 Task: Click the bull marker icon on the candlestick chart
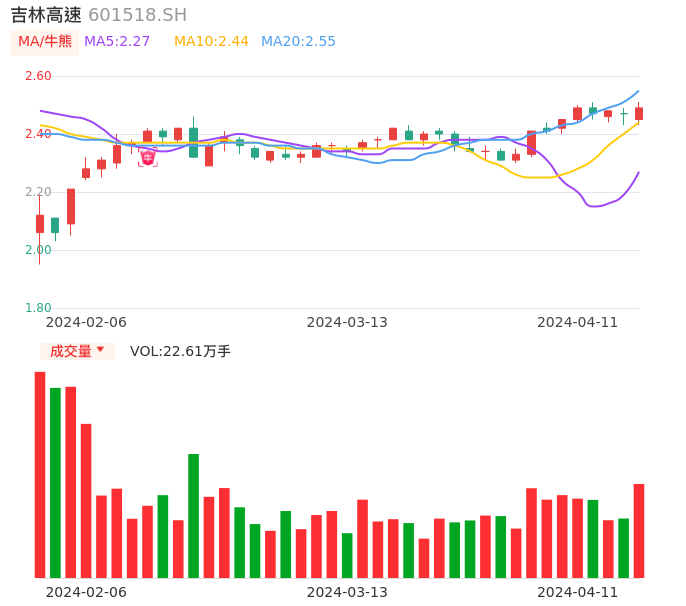(x=148, y=158)
